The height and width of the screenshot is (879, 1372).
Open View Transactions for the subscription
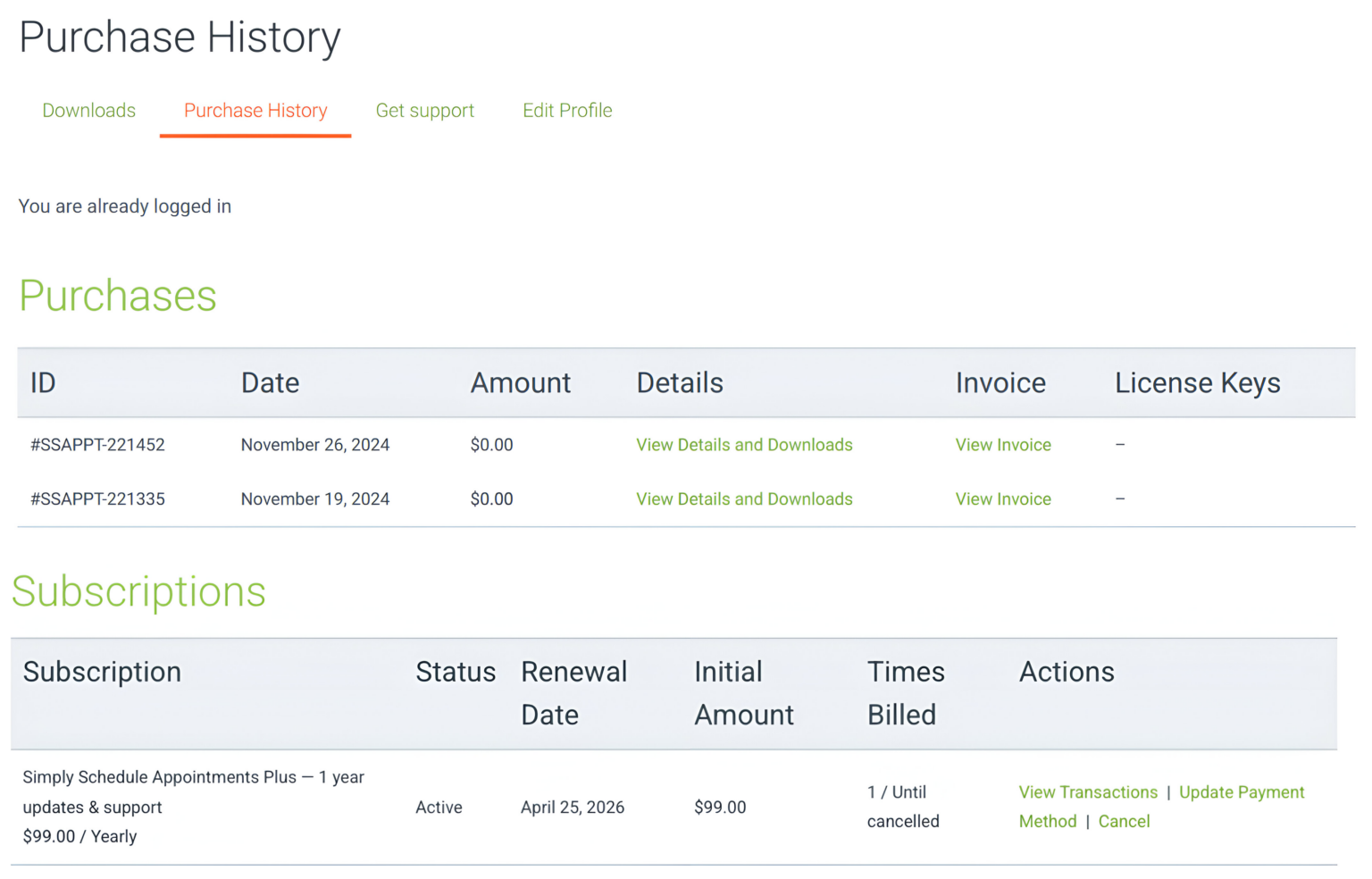click(1088, 791)
